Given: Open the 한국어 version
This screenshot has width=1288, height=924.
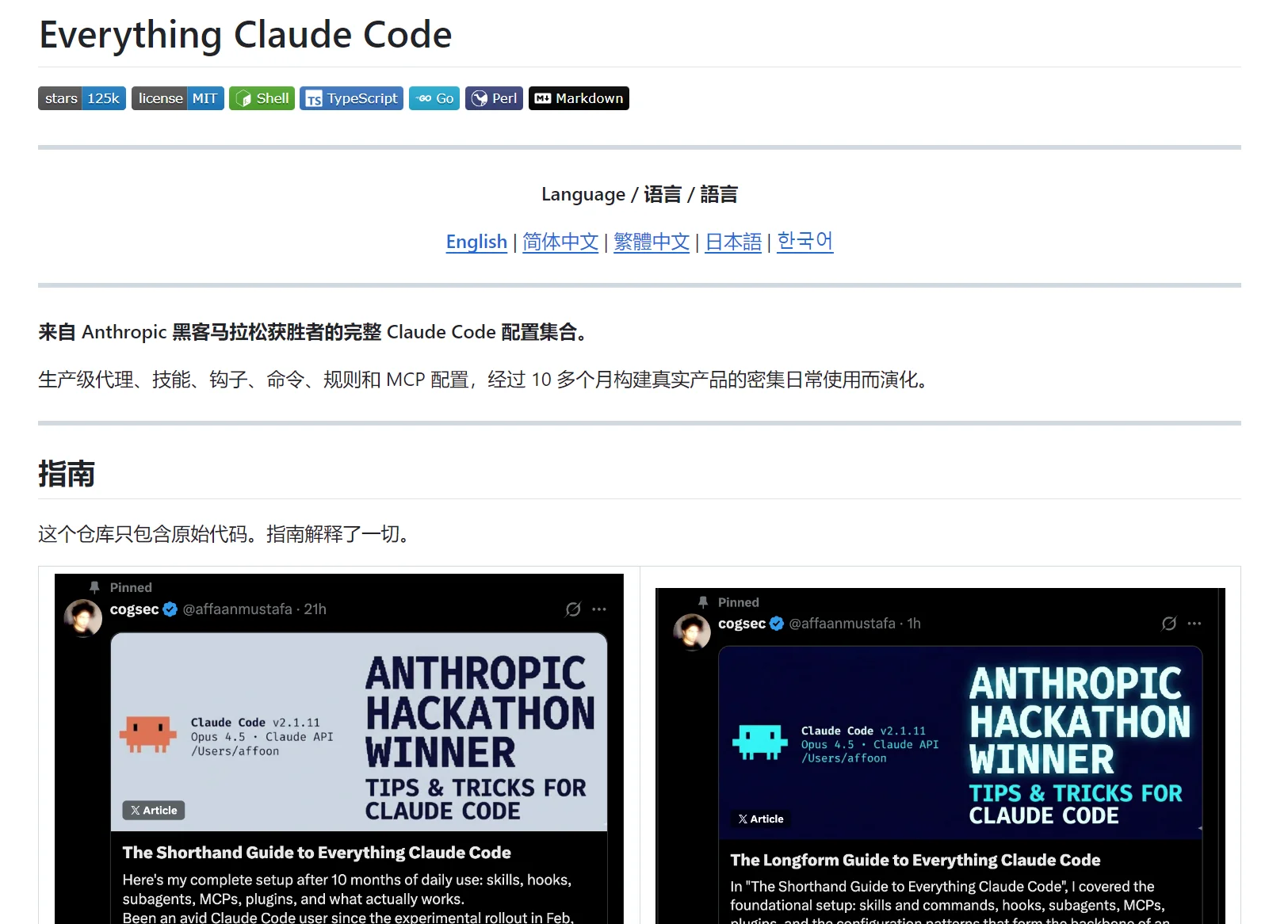Looking at the screenshot, I should [805, 242].
